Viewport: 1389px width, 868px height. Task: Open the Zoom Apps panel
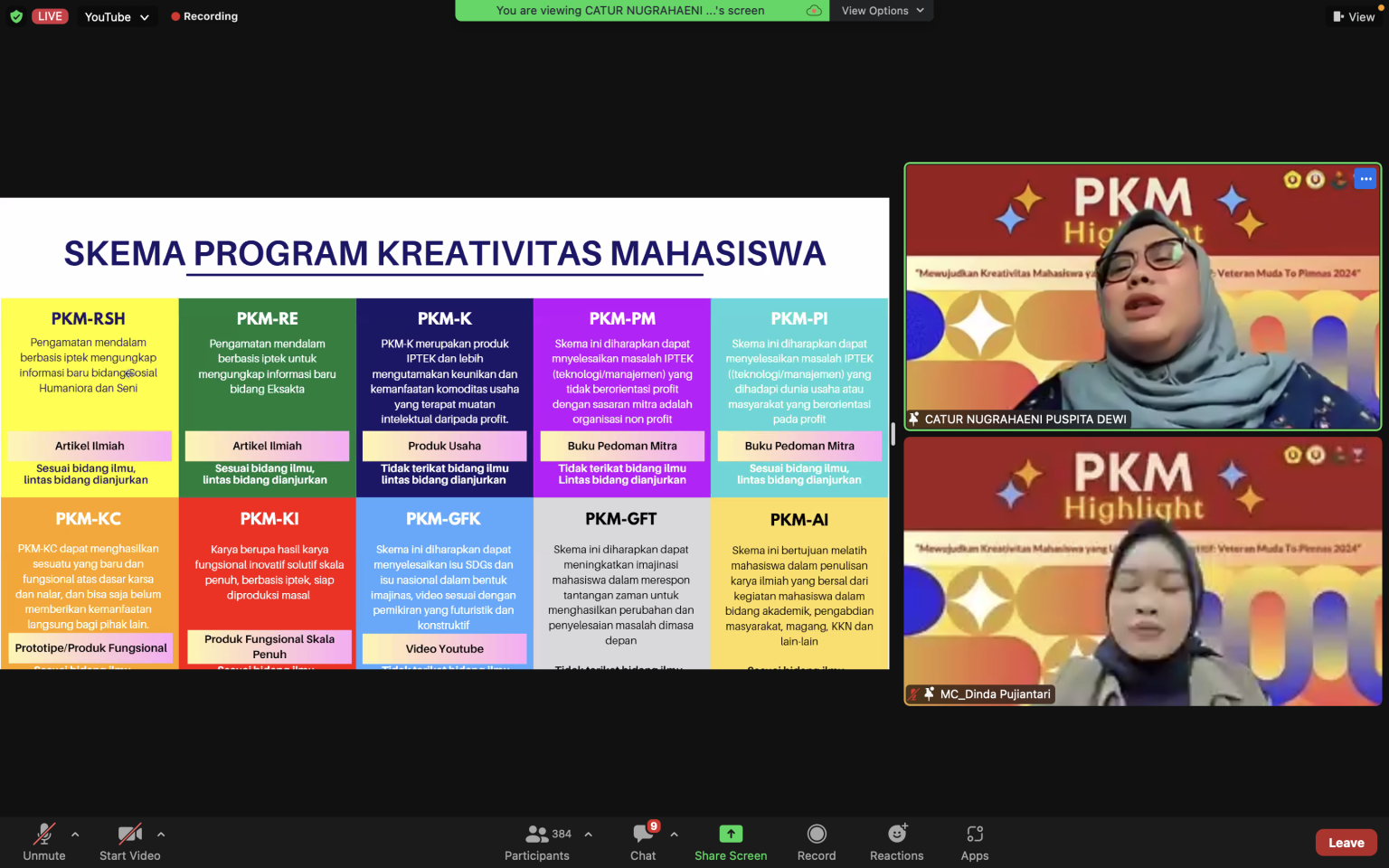tap(974, 834)
